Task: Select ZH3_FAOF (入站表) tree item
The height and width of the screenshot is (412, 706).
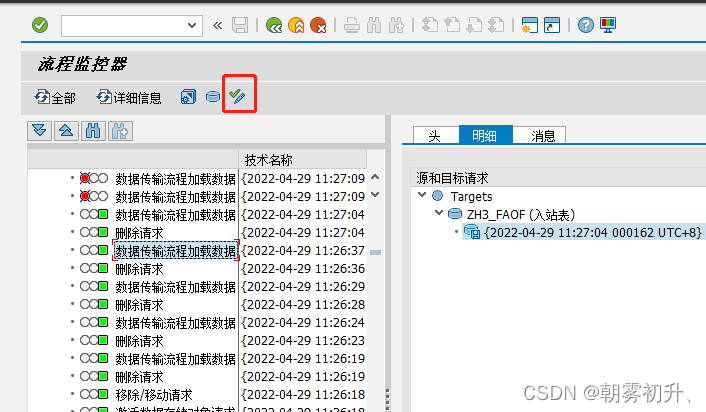Action: pos(520,214)
